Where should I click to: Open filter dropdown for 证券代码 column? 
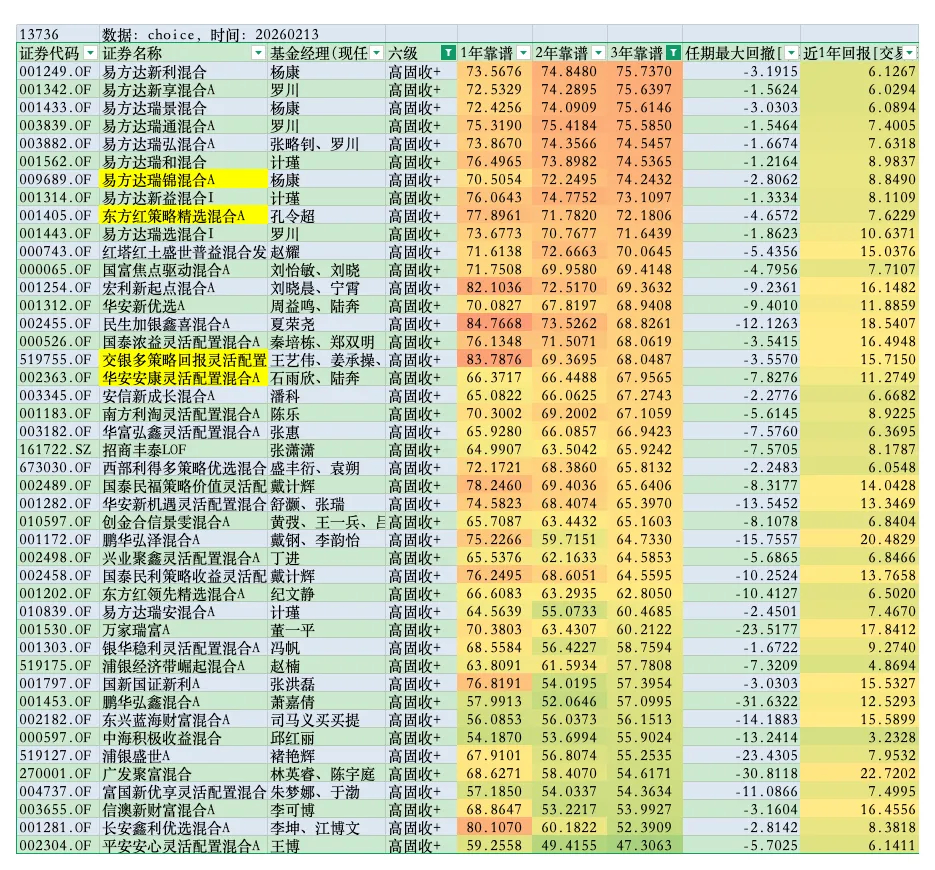90,53
